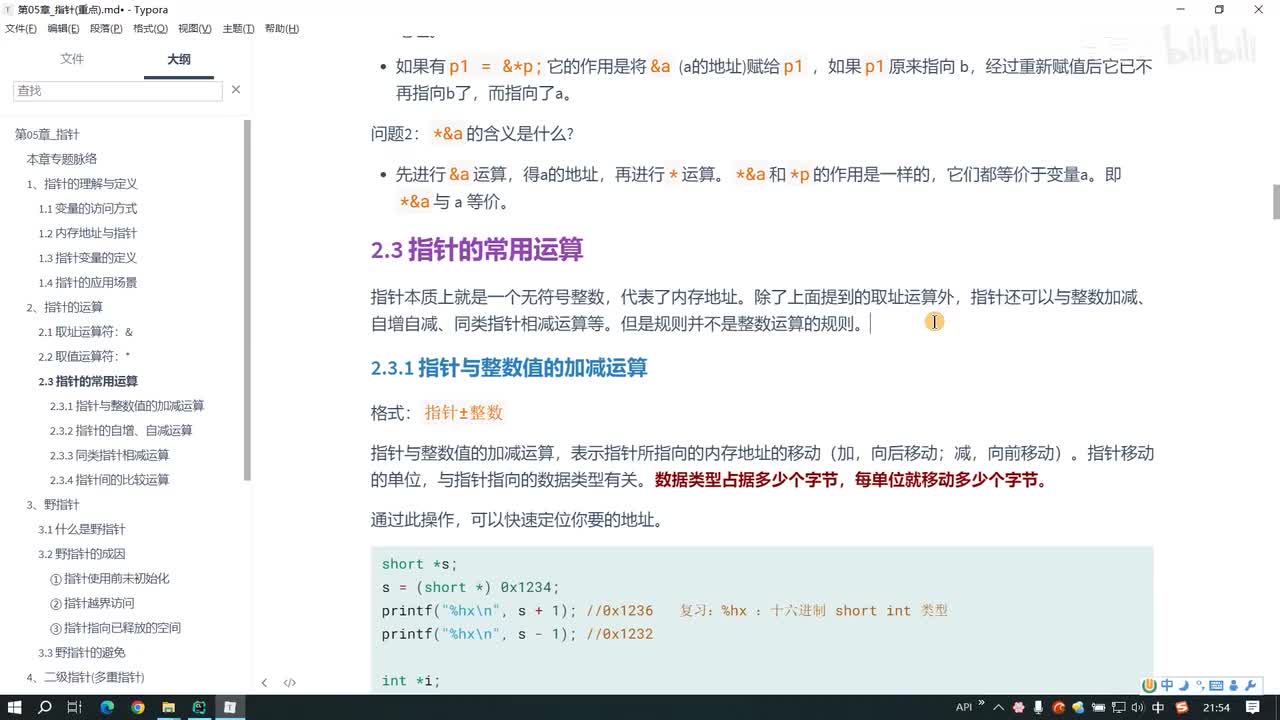Viewport: 1280px width, 720px height.
Task: Jump to 3.1 什么是野指针
Action: coord(82,529)
